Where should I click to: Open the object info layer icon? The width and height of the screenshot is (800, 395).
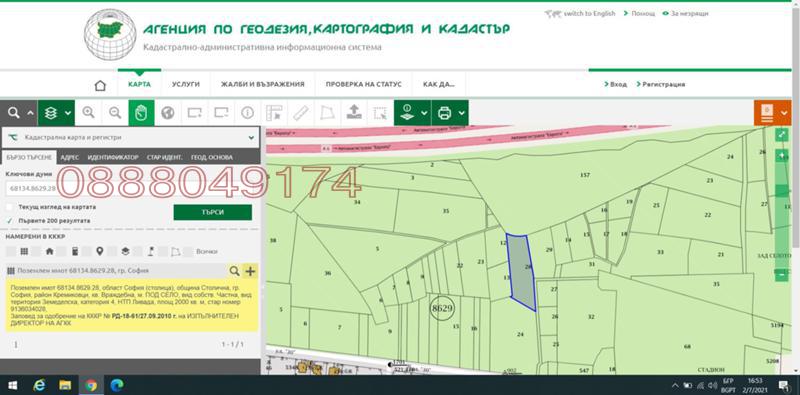[x=407, y=113]
